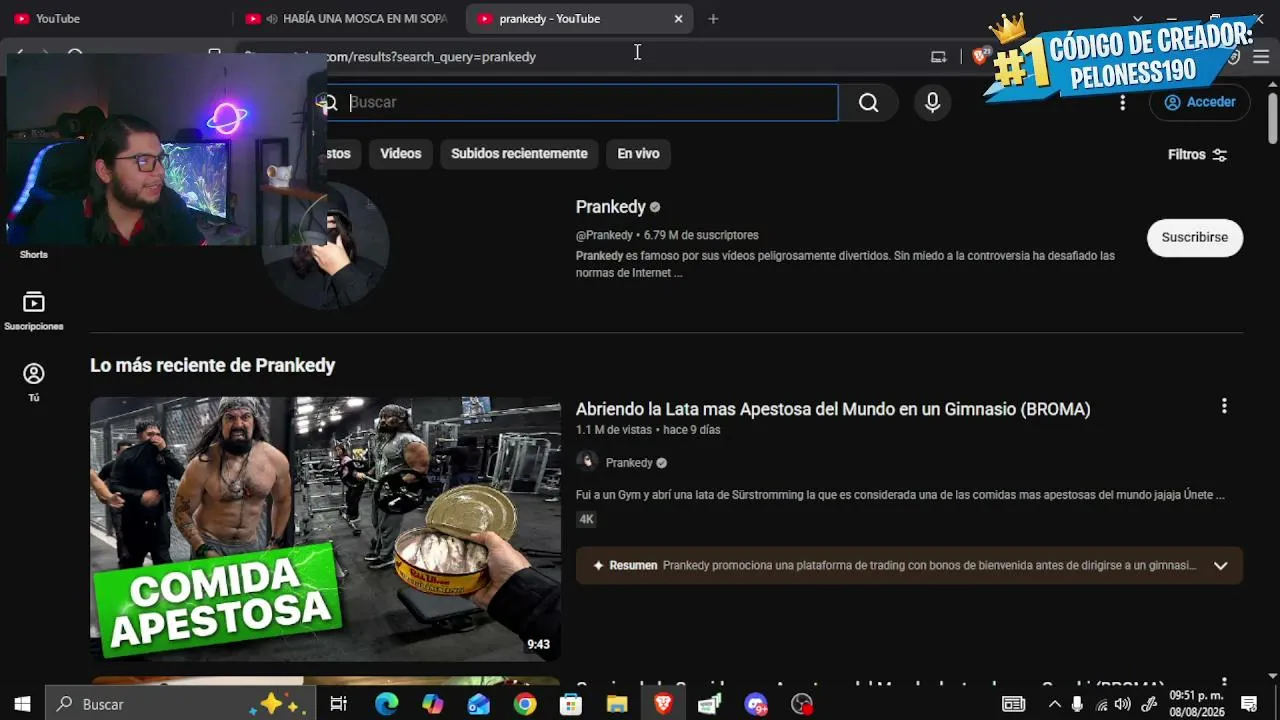Open Brave's main hamburger menu
Image resolution: width=1280 pixels, height=720 pixels.
[1261, 57]
